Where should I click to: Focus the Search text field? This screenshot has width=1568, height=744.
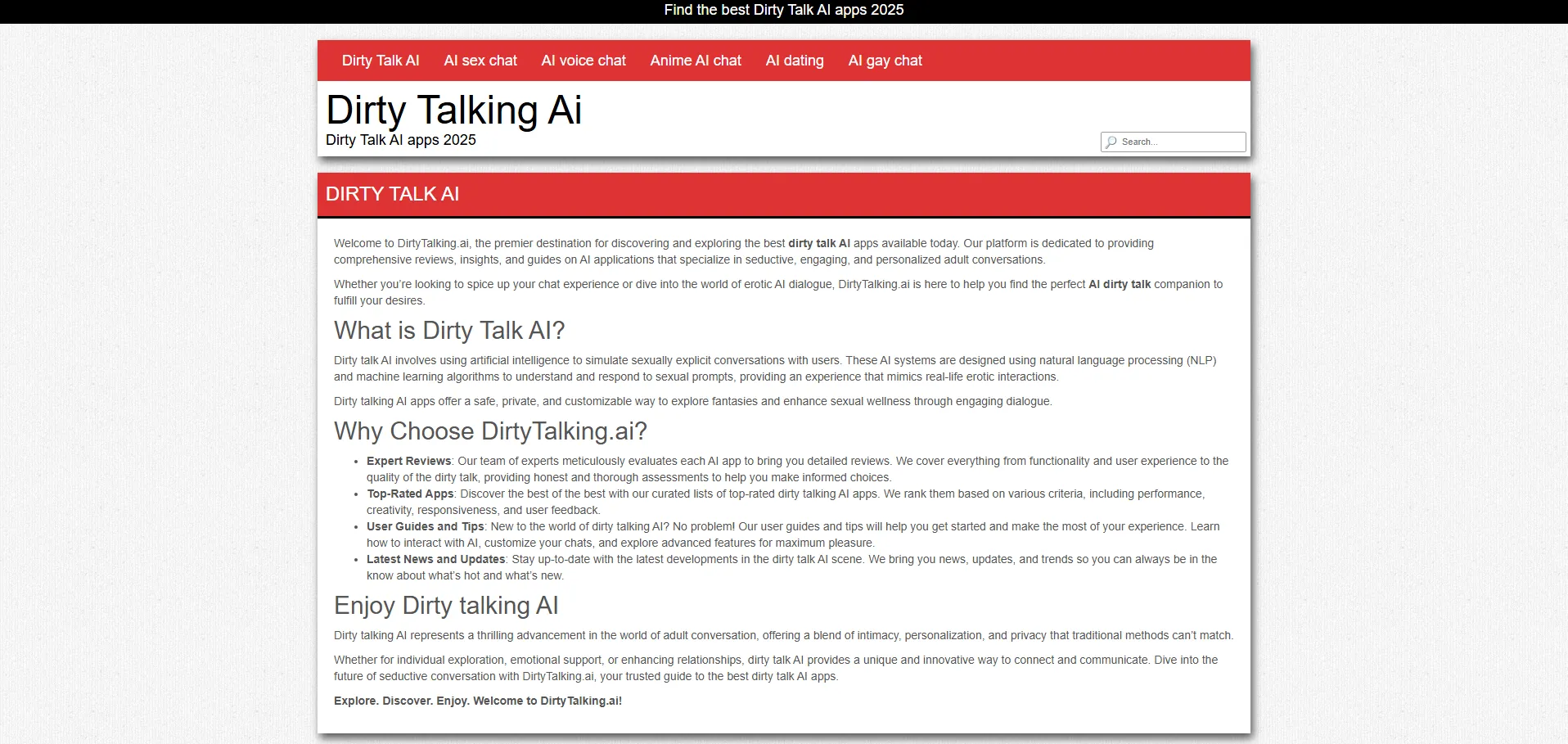pos(1180,142)
